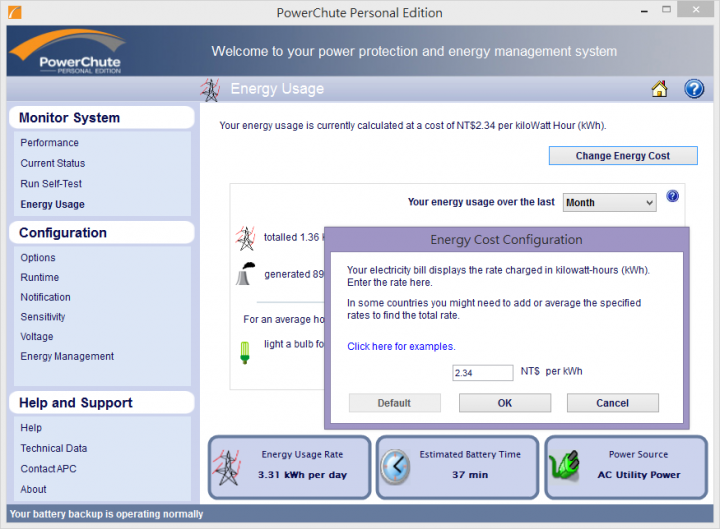Screen dimensions: 720x529
Task: Open the Month time period dropdown
Action: pyautogui.click(x=609, y=203)
